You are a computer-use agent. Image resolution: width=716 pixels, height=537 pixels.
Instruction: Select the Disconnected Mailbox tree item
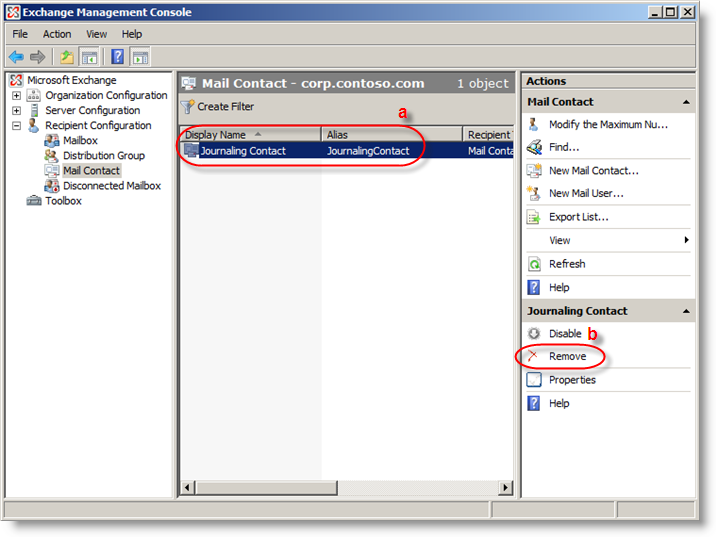112,186
